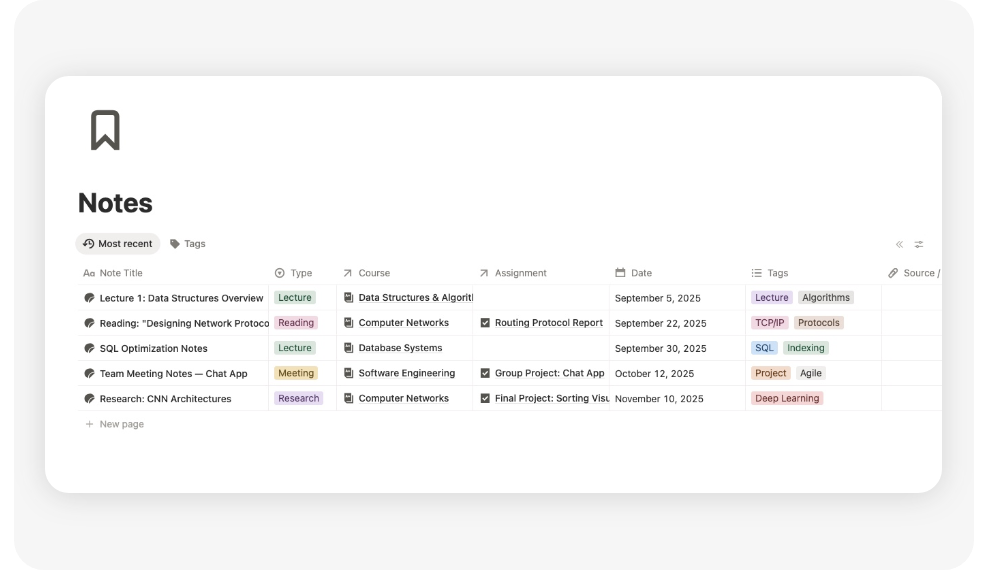
Task: Click the page icon beside Research: CNN Architectures
Action: pyautogui.click(x=89, y=398)
